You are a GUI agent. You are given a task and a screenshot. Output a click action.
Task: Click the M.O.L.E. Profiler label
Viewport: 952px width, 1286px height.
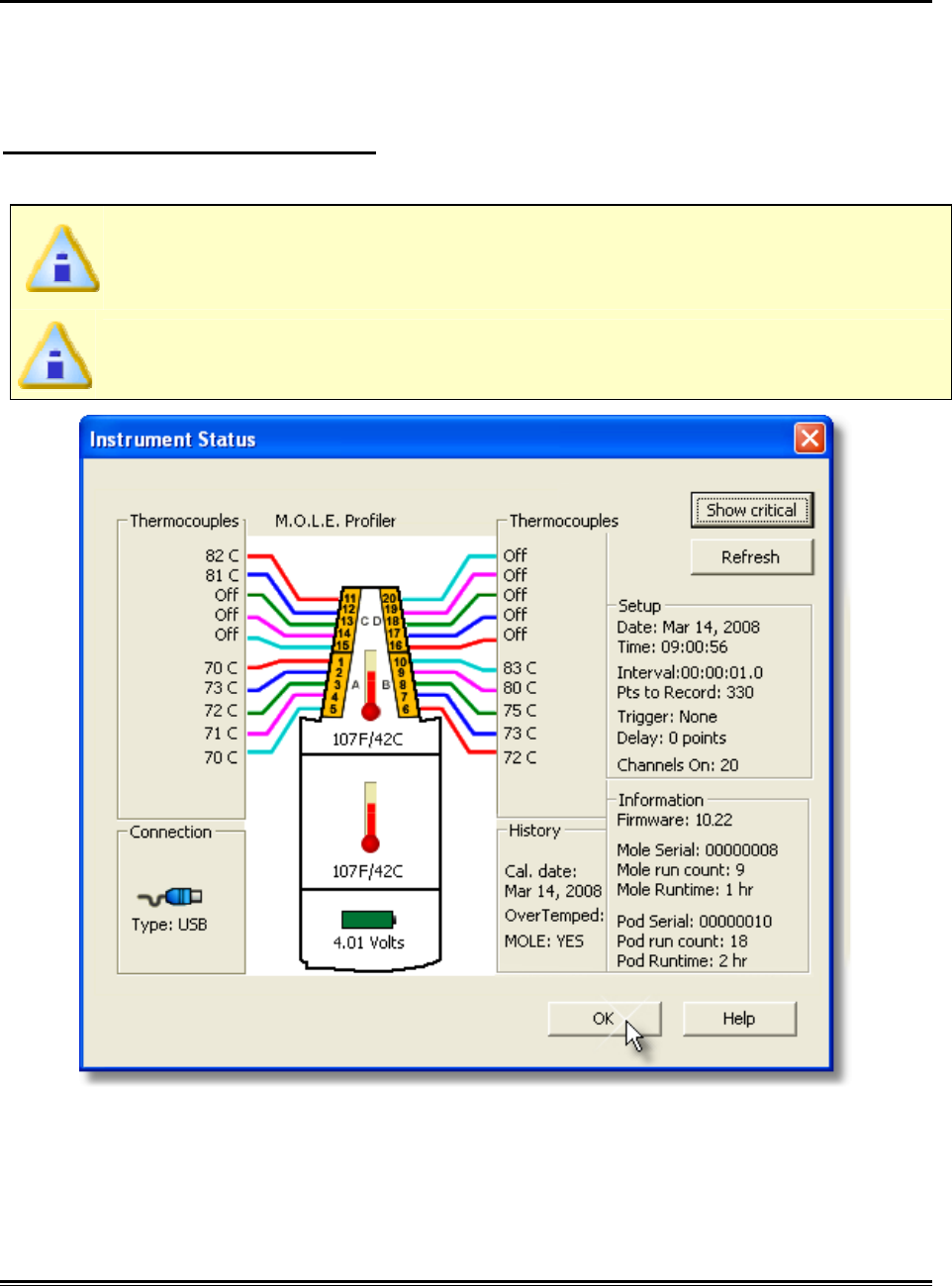[335, 520]
